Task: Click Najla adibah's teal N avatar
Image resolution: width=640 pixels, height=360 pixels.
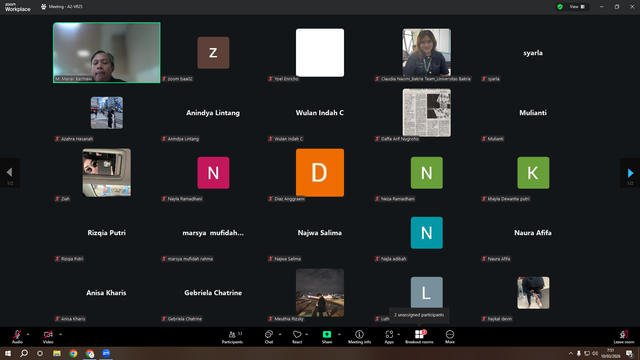Action: click(427, 233)
